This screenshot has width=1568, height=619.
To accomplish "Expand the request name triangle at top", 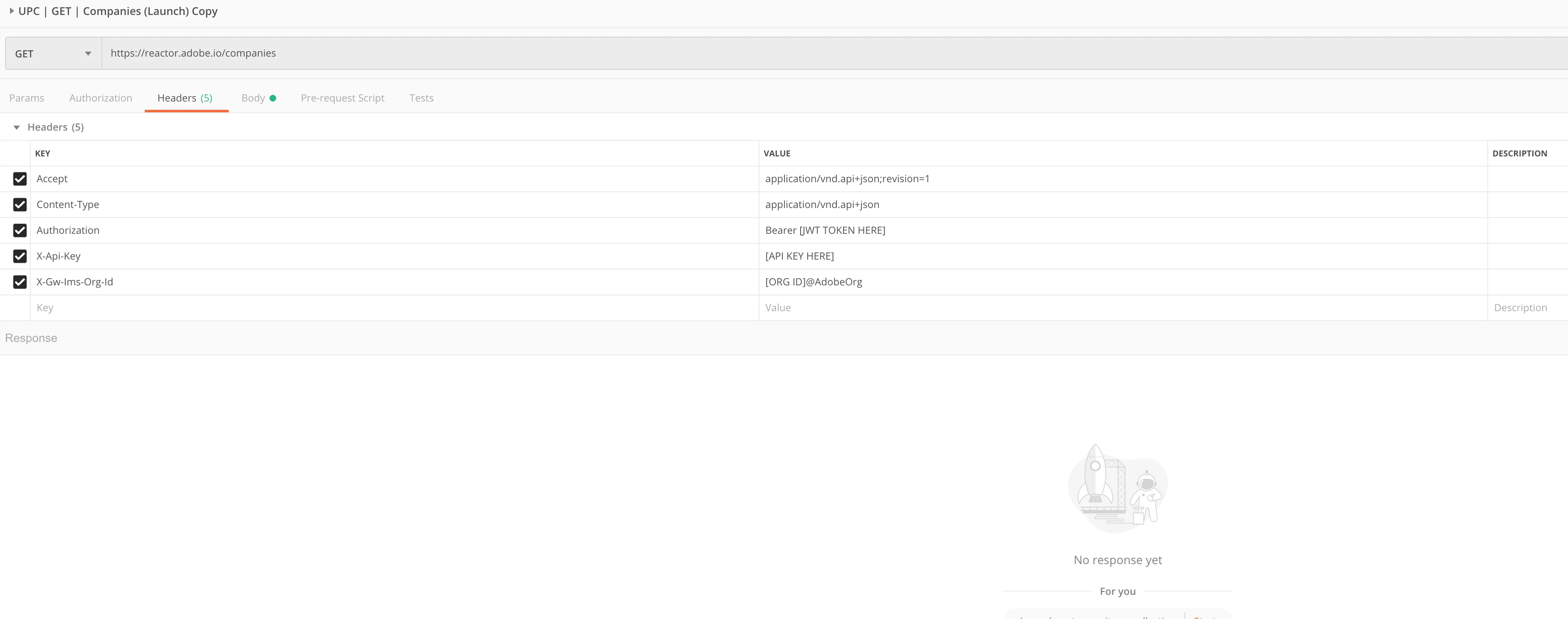I will tap(12, 11).
